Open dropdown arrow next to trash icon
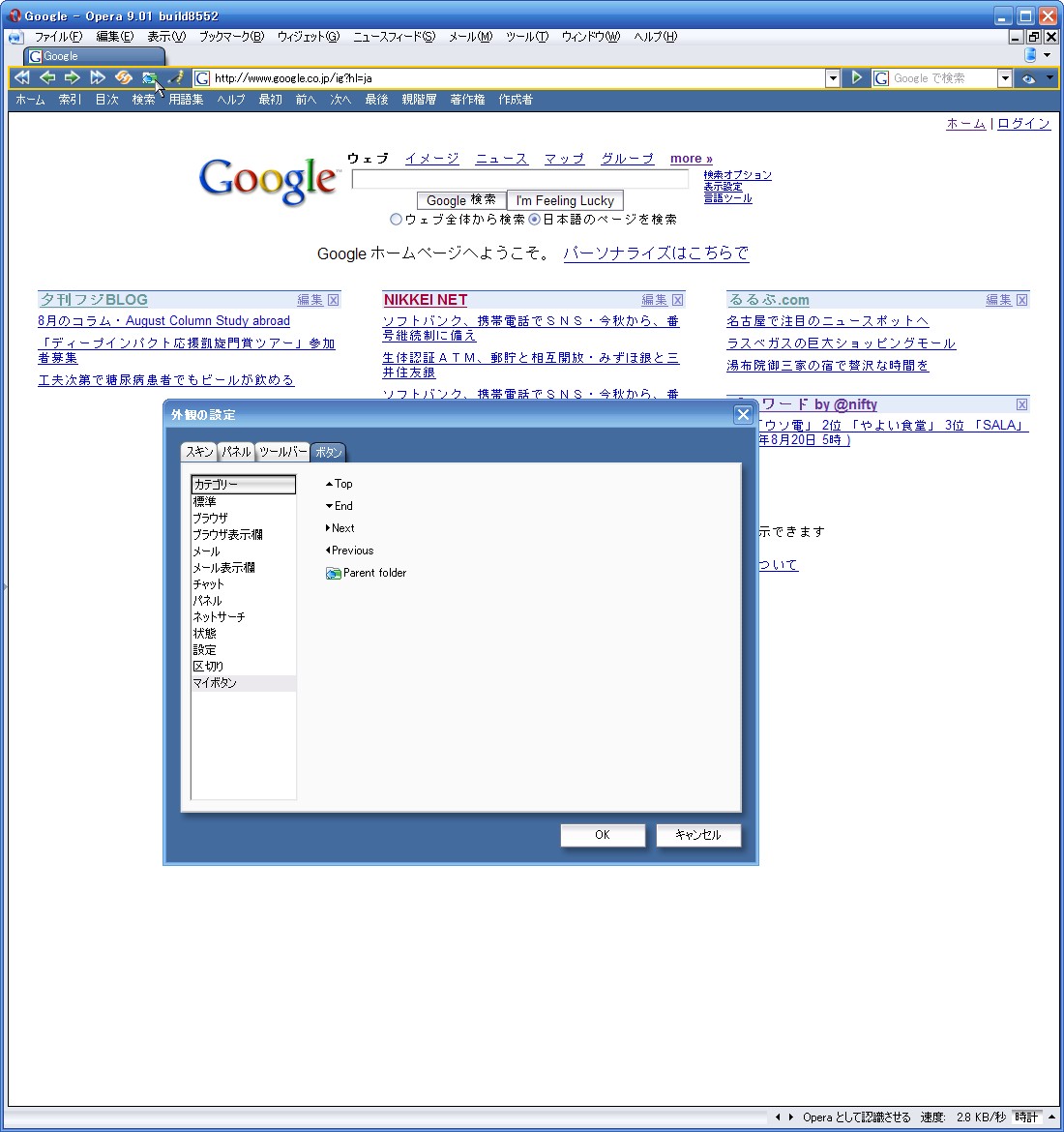This screenshot has height=1132, width=1064. [x=1048, y=55]
